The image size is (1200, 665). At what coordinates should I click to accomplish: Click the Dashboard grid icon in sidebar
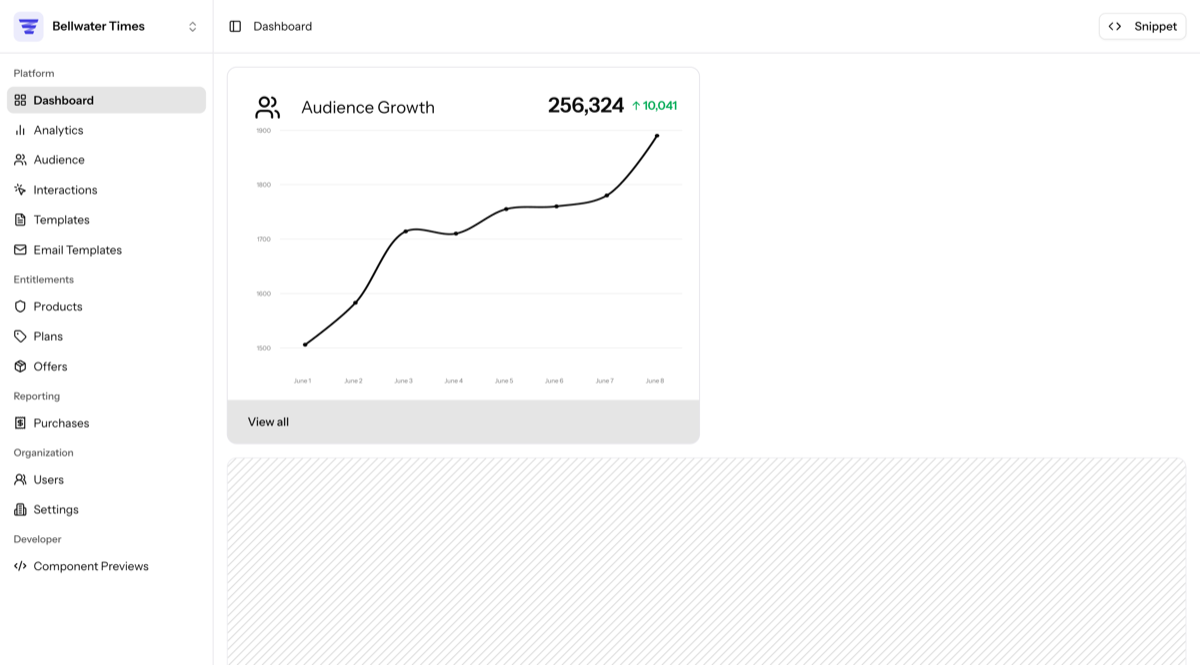point(20,100)
